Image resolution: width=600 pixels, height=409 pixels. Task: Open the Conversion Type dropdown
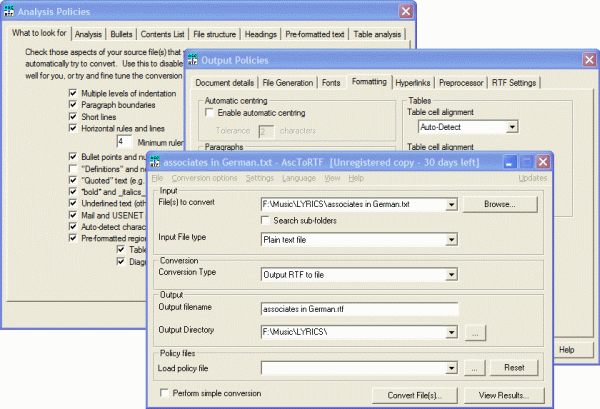[453, 273]
